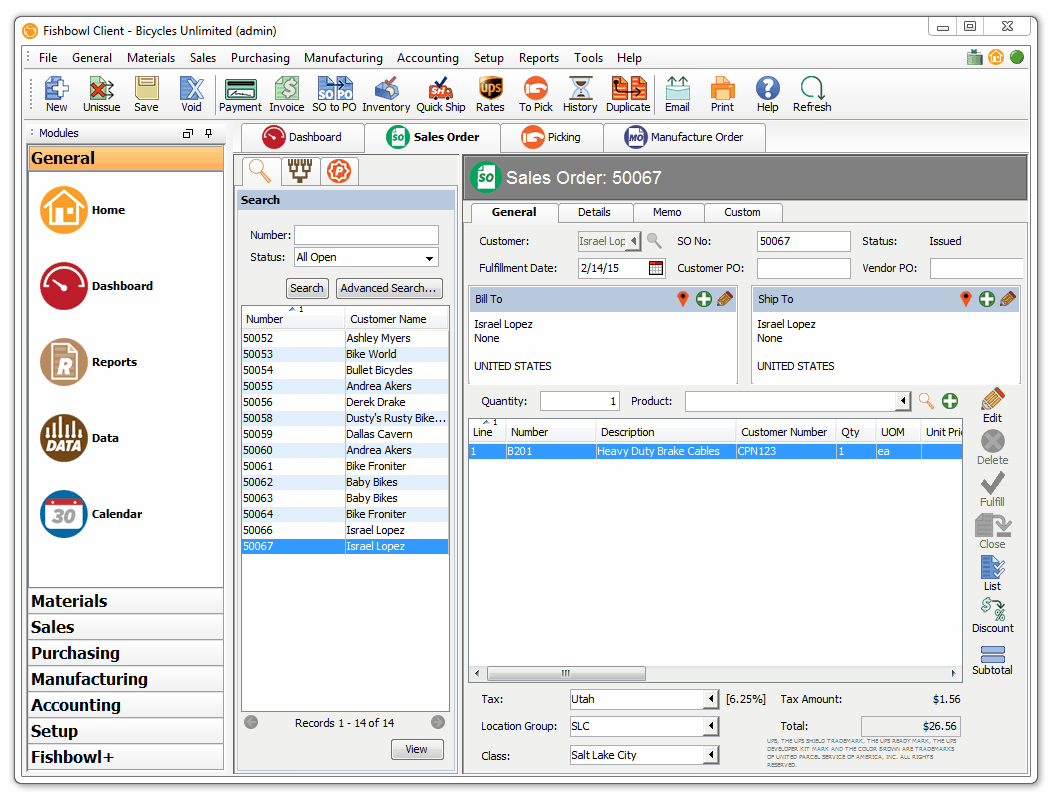The image size is (1050, 800).
Task: Click the Customer PO input field
Action: (804, 268)
